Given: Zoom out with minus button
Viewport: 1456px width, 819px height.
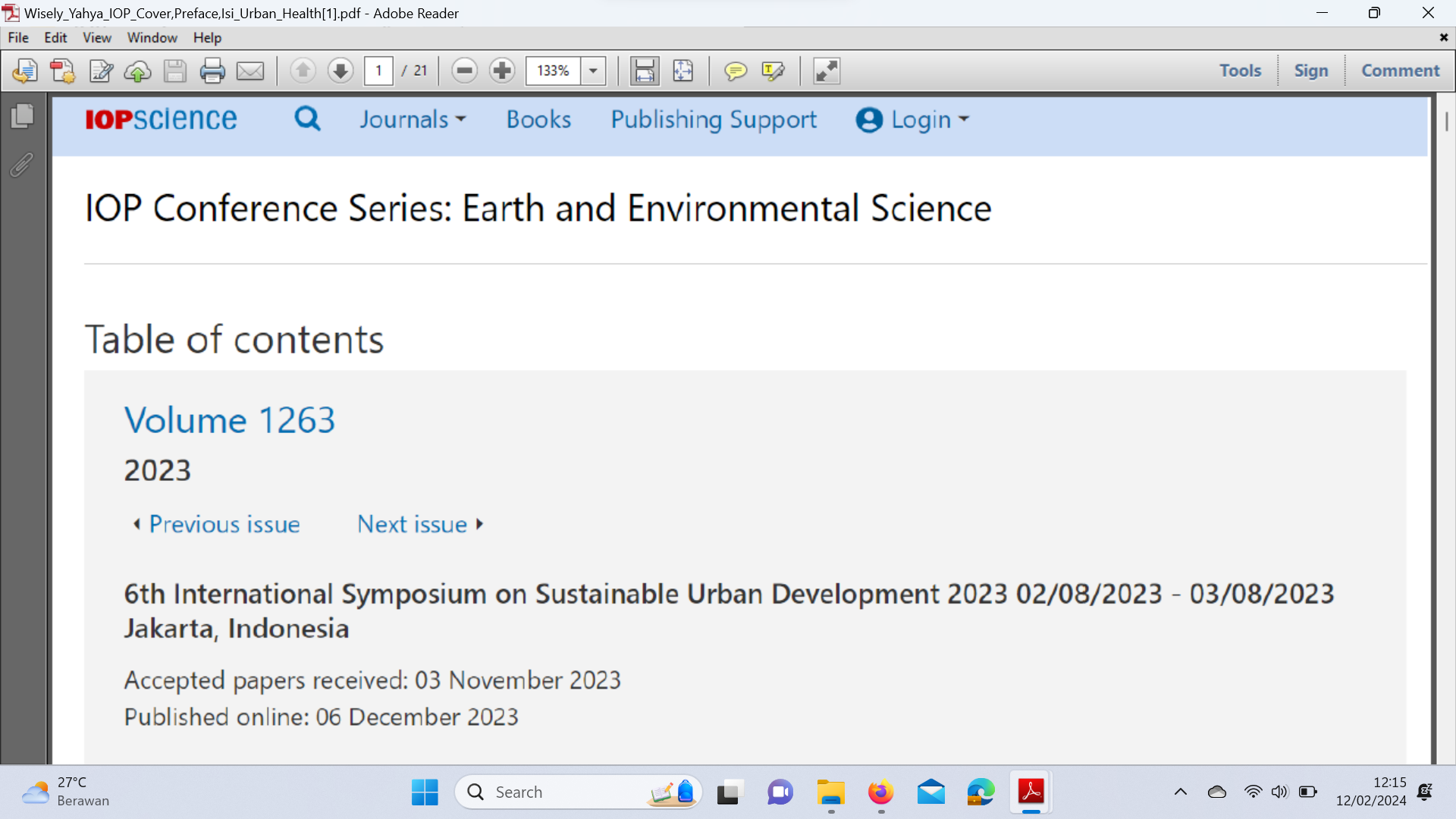Looking at the screenshot, I should (x=464, y=71).
